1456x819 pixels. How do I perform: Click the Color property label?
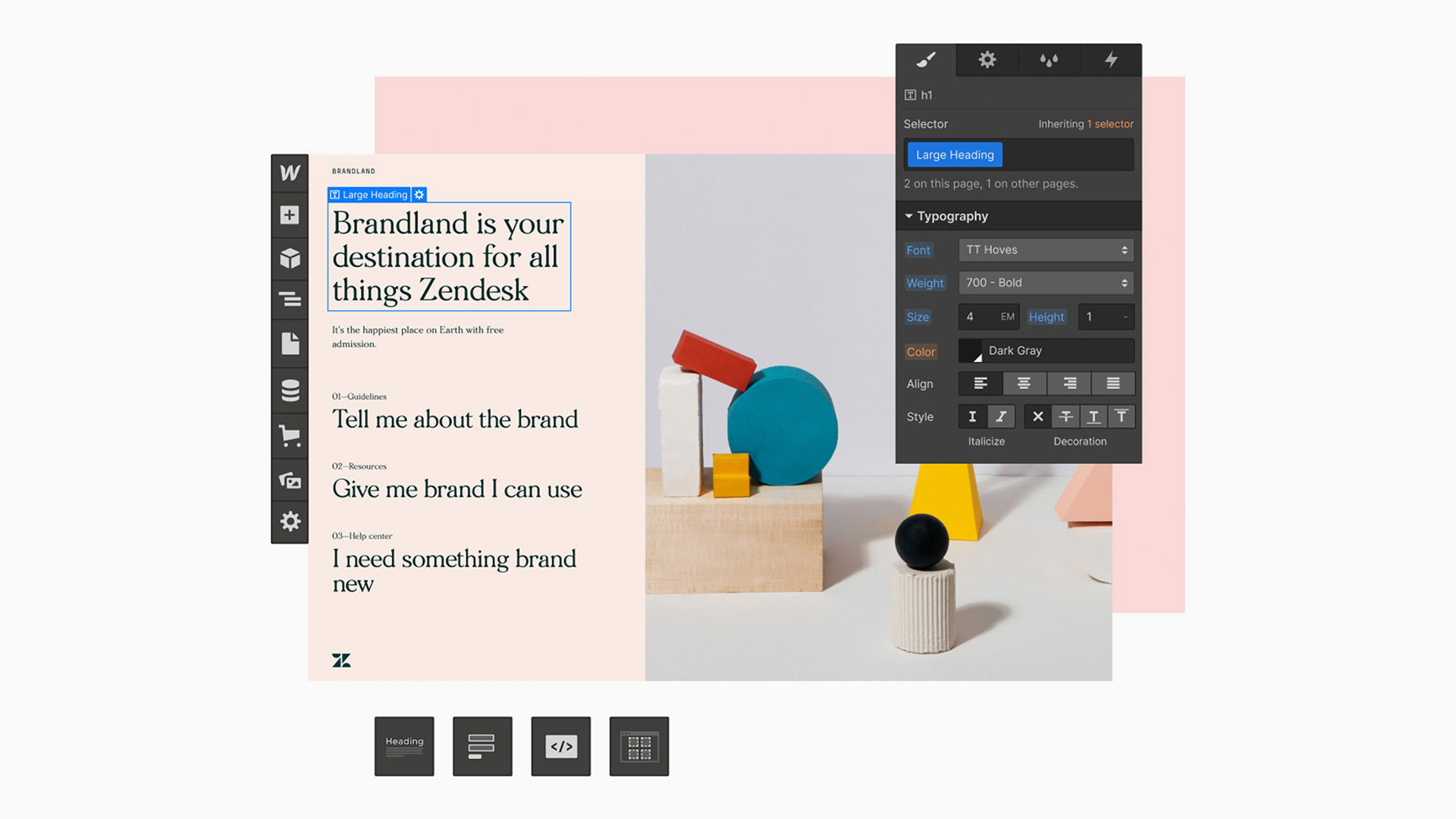pos(921,352)
